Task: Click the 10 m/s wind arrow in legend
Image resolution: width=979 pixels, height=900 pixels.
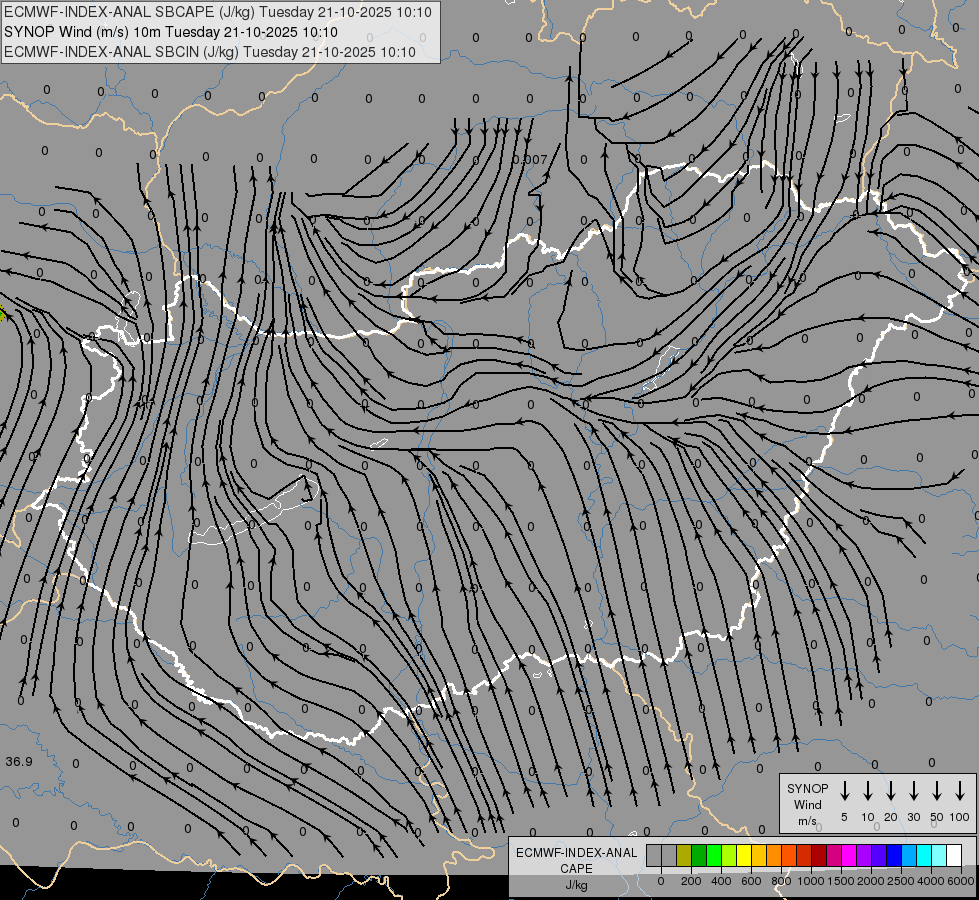Action: (x=867, y=791)
